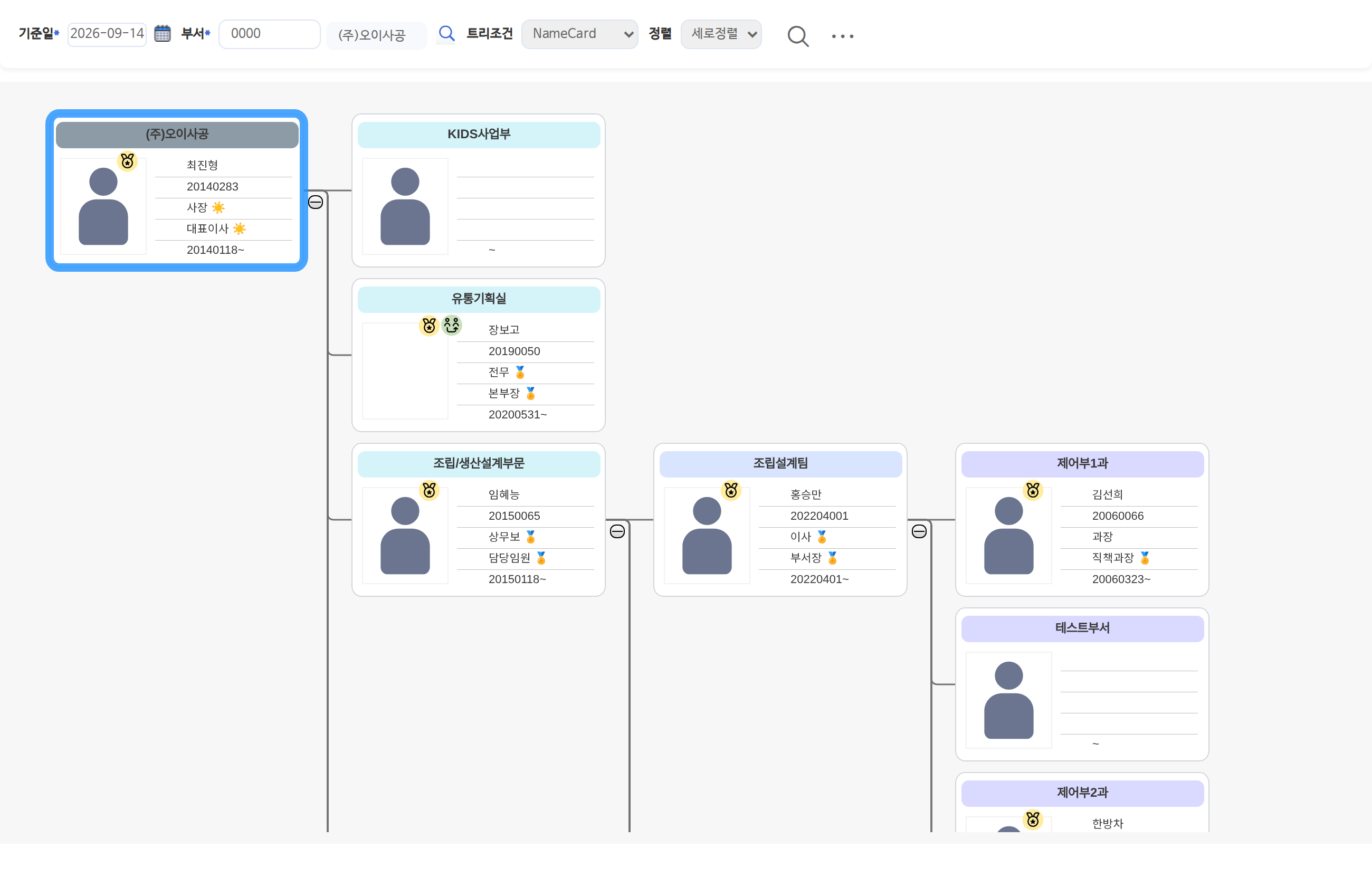The width and height of the screenshot is (1372, 896).
Task: Click the name 김선희
Action: point(1107,495)
